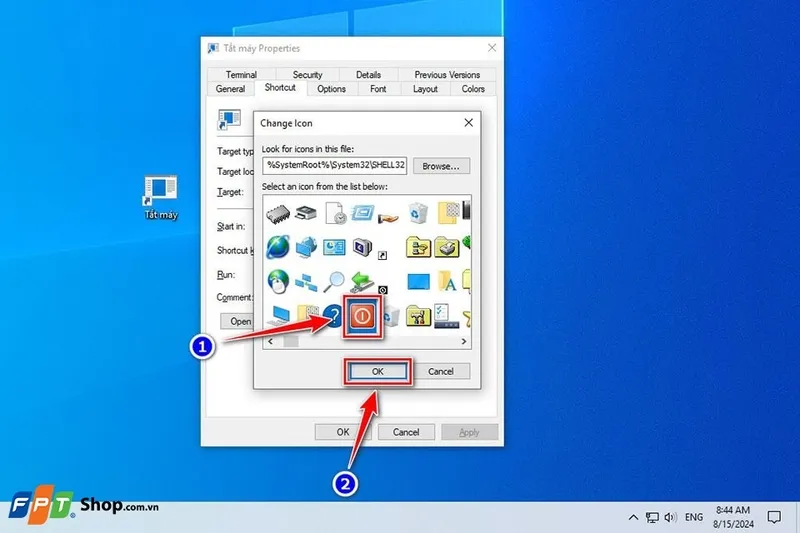Switch to the Colors tab
800x533 pixels.
[x=473, y=89]
